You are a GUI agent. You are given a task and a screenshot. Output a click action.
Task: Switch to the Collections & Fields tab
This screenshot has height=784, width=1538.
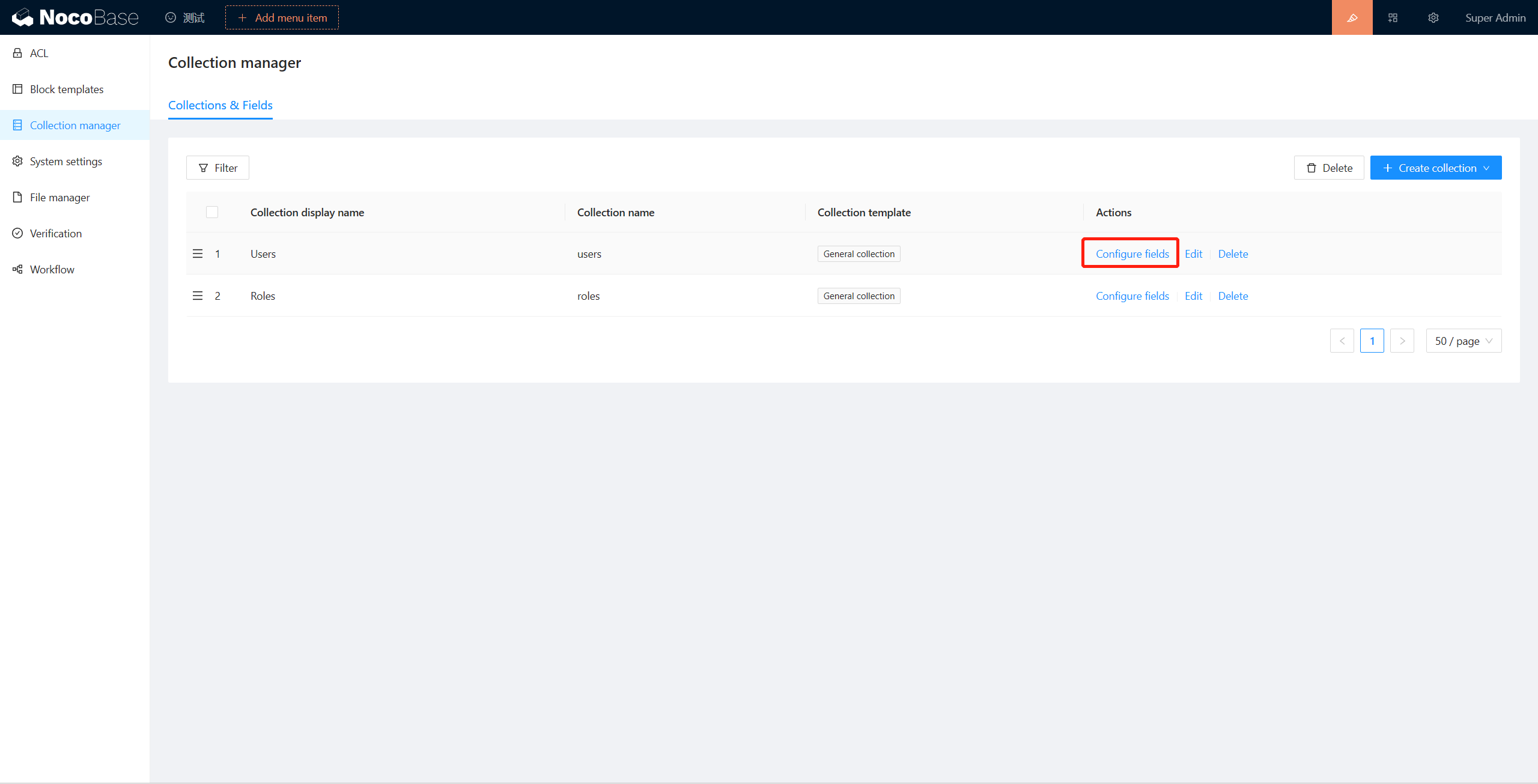(220, 105)
